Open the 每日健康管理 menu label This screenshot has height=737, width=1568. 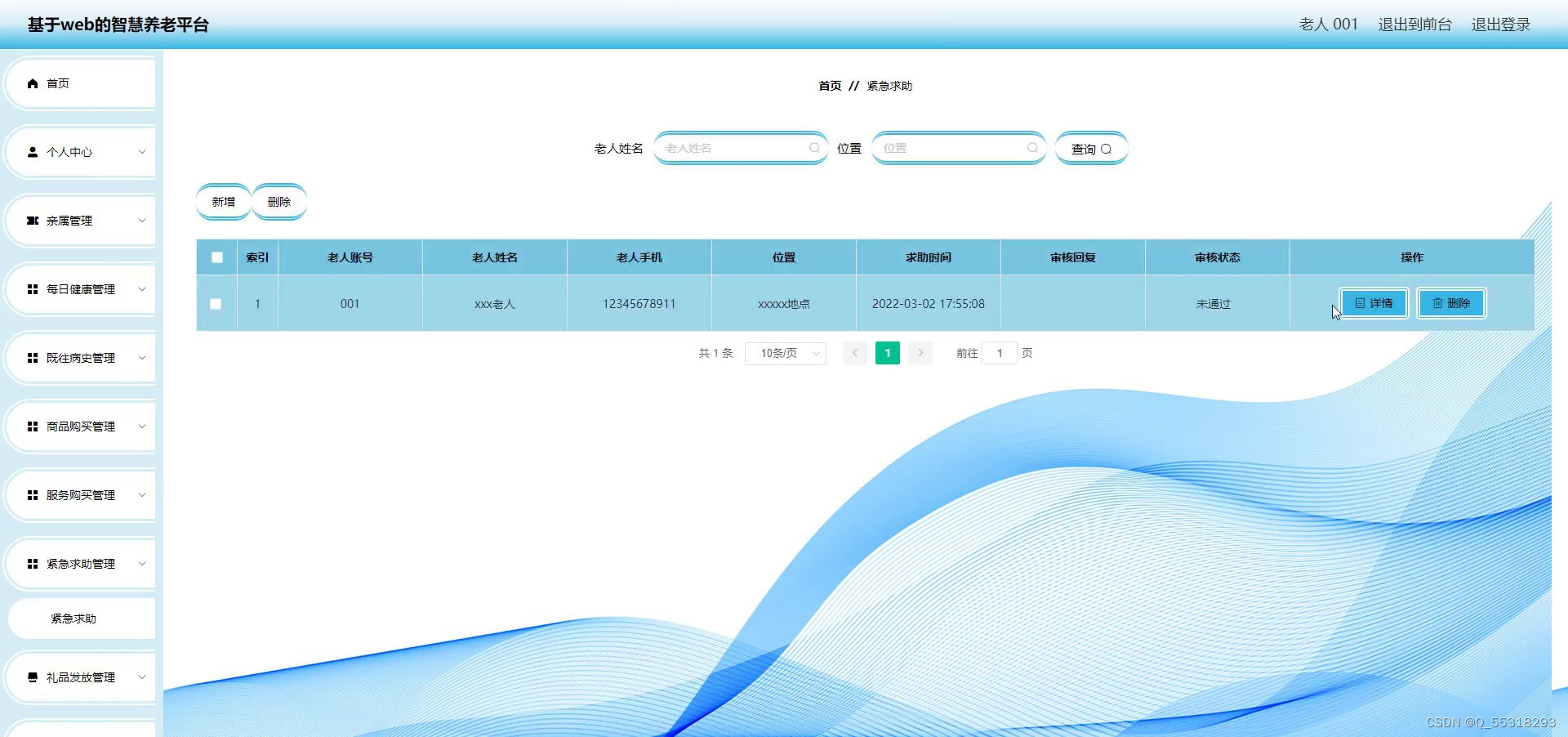[81, 289]
